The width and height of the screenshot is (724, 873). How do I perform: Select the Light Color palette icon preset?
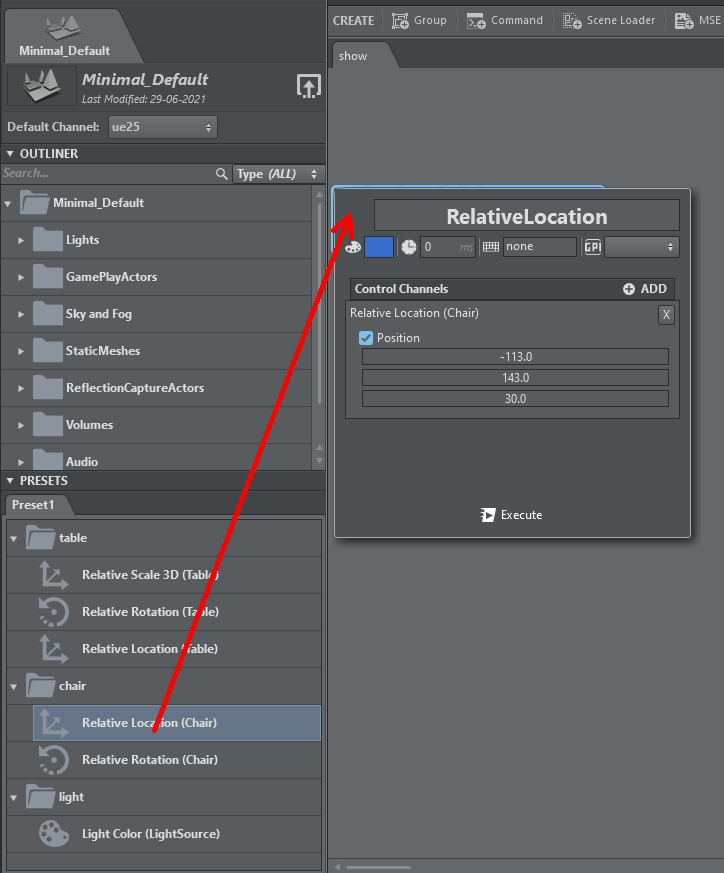53,834
